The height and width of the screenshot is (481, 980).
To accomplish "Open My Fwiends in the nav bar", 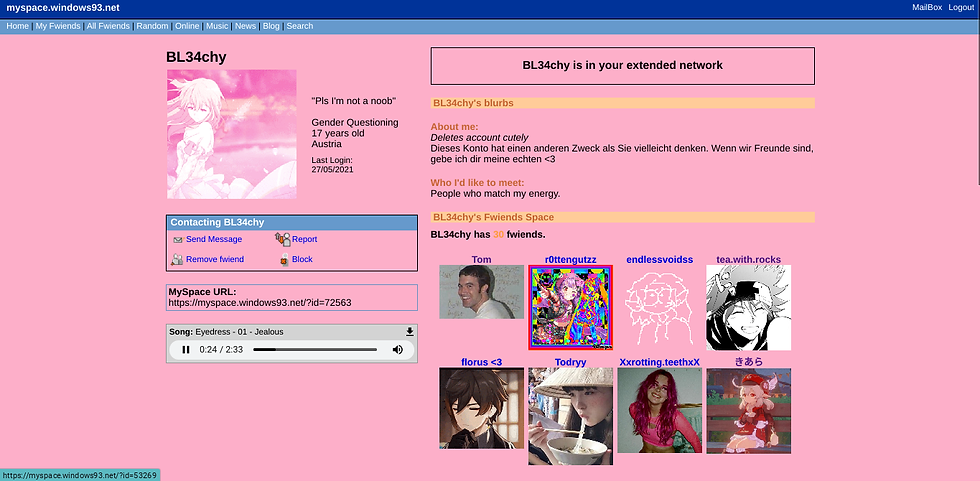I will tap(58, 26).
